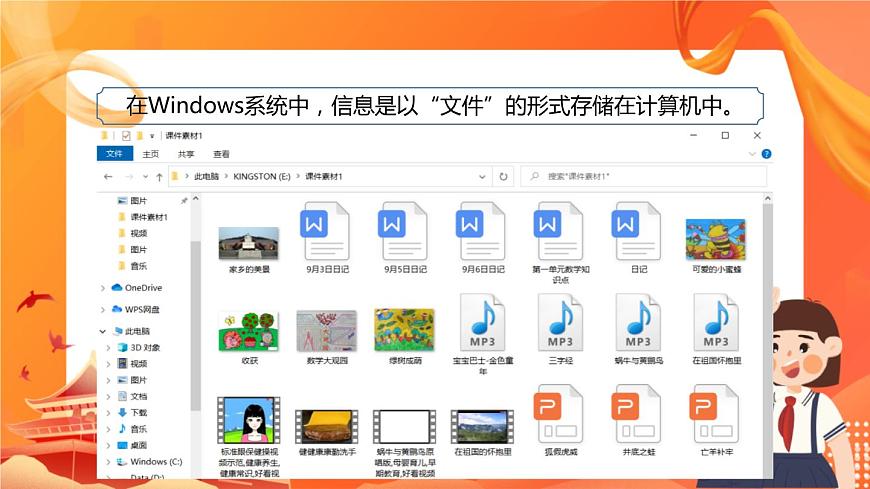
Task: Select the 日记 Word document icon
Action: [x=638, y=231]
